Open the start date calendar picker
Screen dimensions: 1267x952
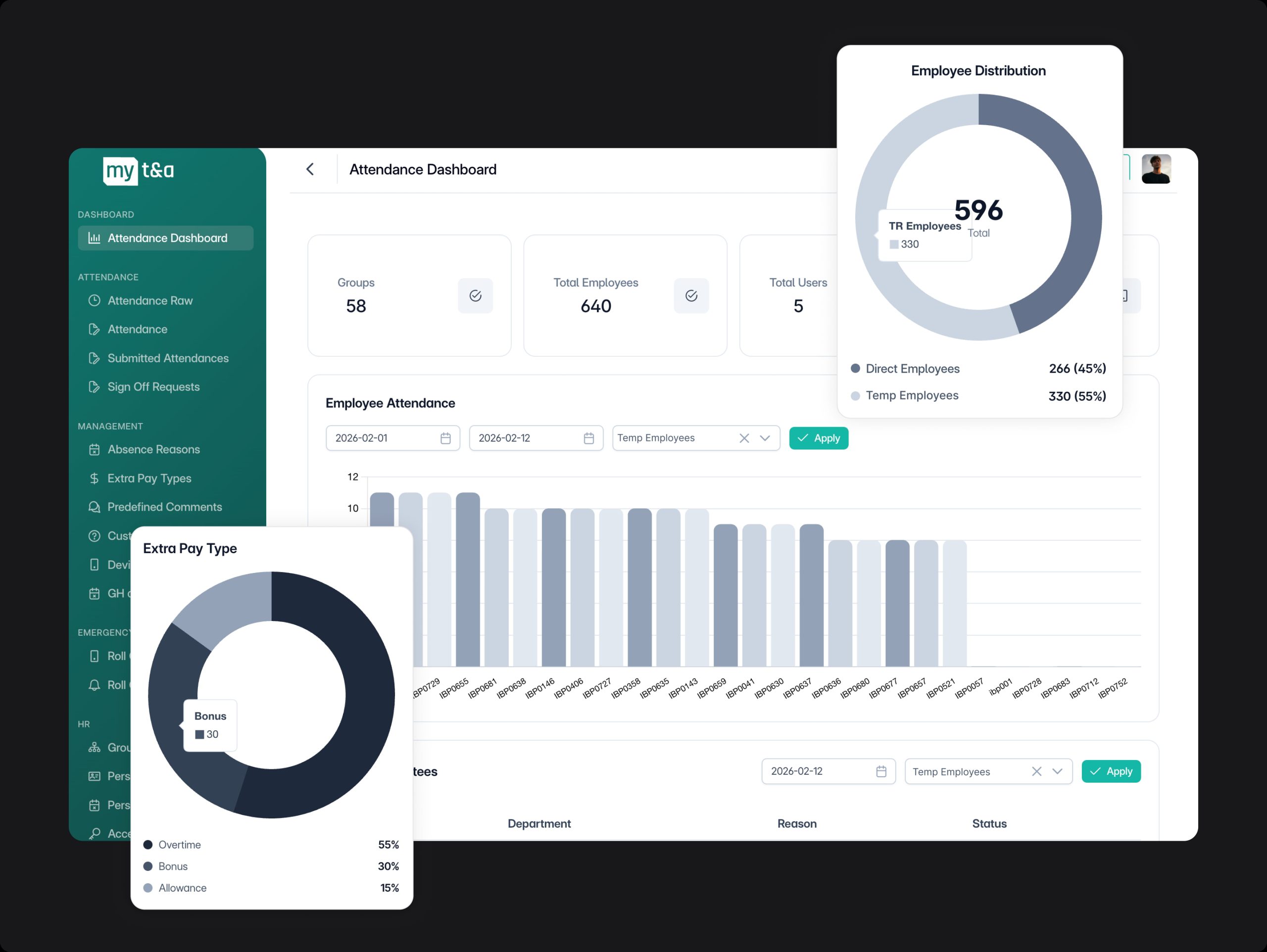pos(444,437)
